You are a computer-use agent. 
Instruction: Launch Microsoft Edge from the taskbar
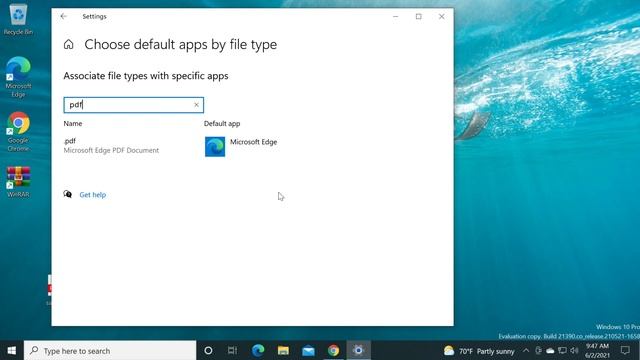pyautogui.click(x=258, y=351)
